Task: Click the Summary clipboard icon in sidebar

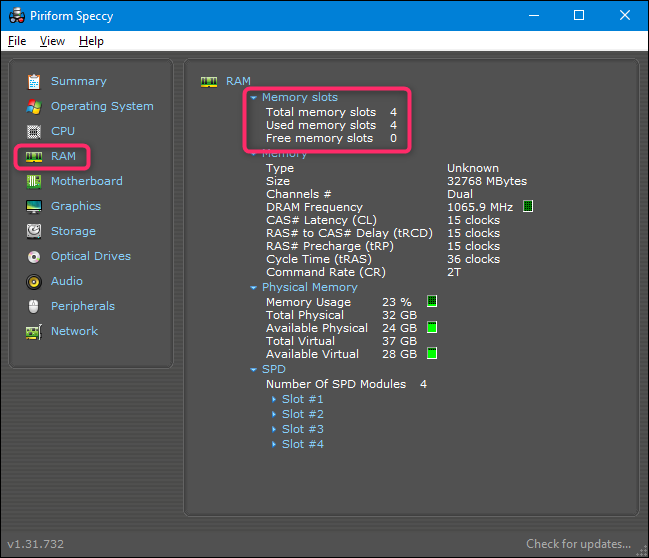Action: coord(34,81)
